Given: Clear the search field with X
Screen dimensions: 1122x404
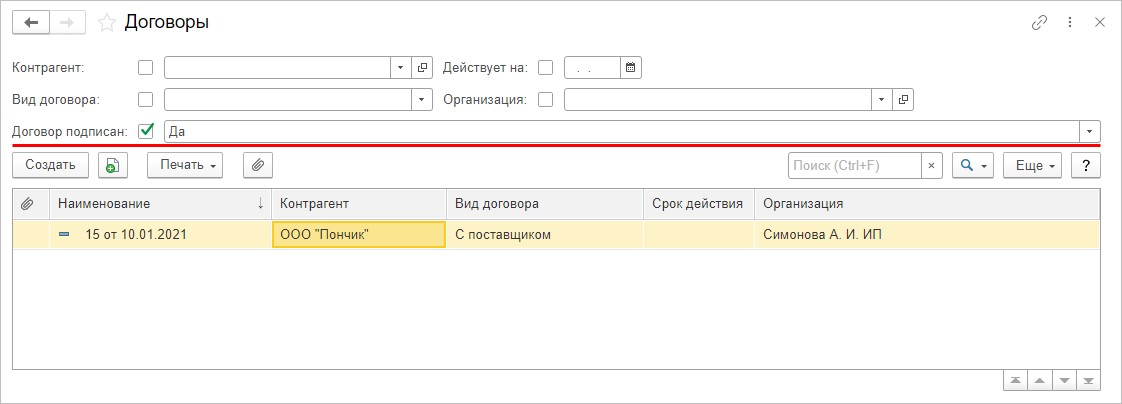Looking at the screenshot, I should 931,165.
